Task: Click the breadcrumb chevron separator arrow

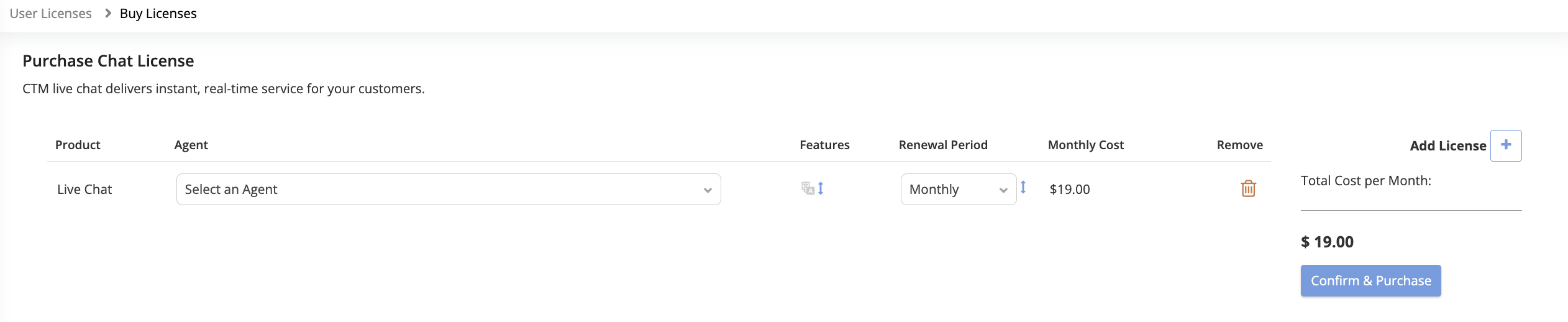Action: click(x=107, y=13)
